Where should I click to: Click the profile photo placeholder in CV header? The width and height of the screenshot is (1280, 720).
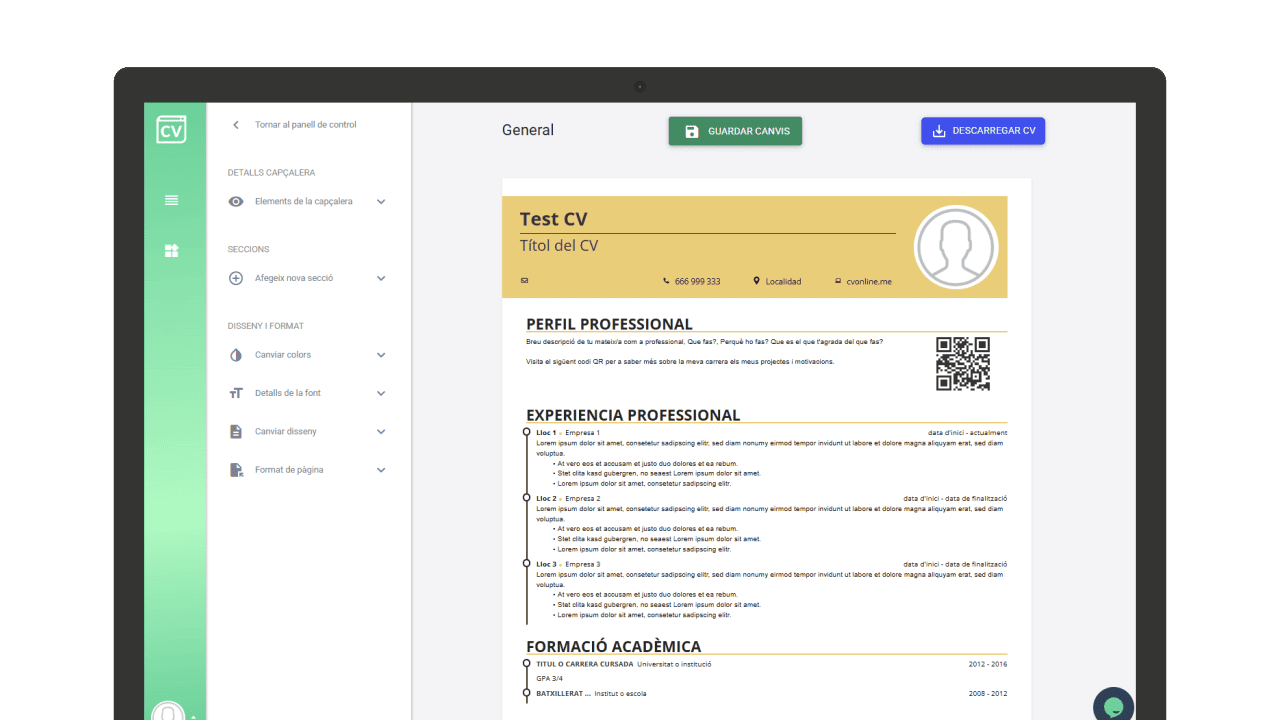pos(956,247)
